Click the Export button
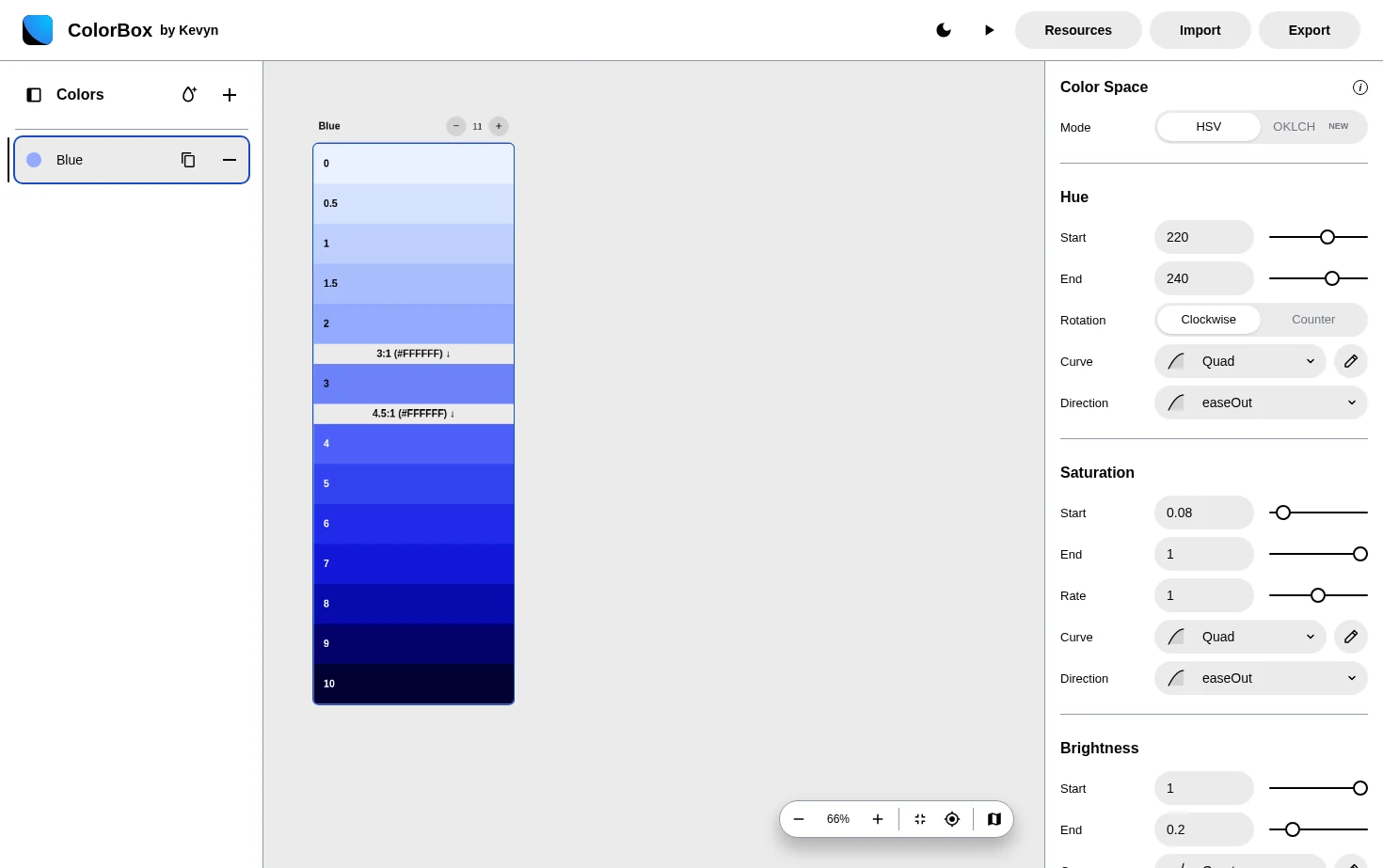The height and width of the screenshot is (868, 1383). pyautogui.click(x=1310, y=30)
